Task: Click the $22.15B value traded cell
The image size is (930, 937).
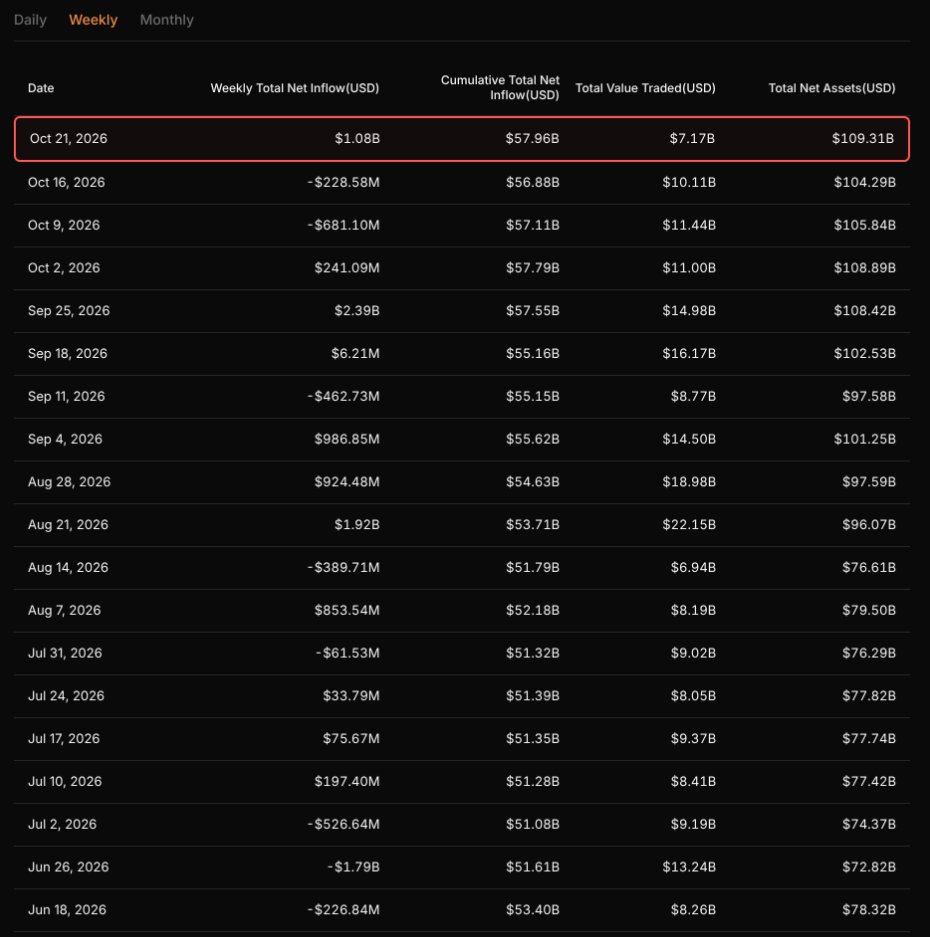Action: 689,525
